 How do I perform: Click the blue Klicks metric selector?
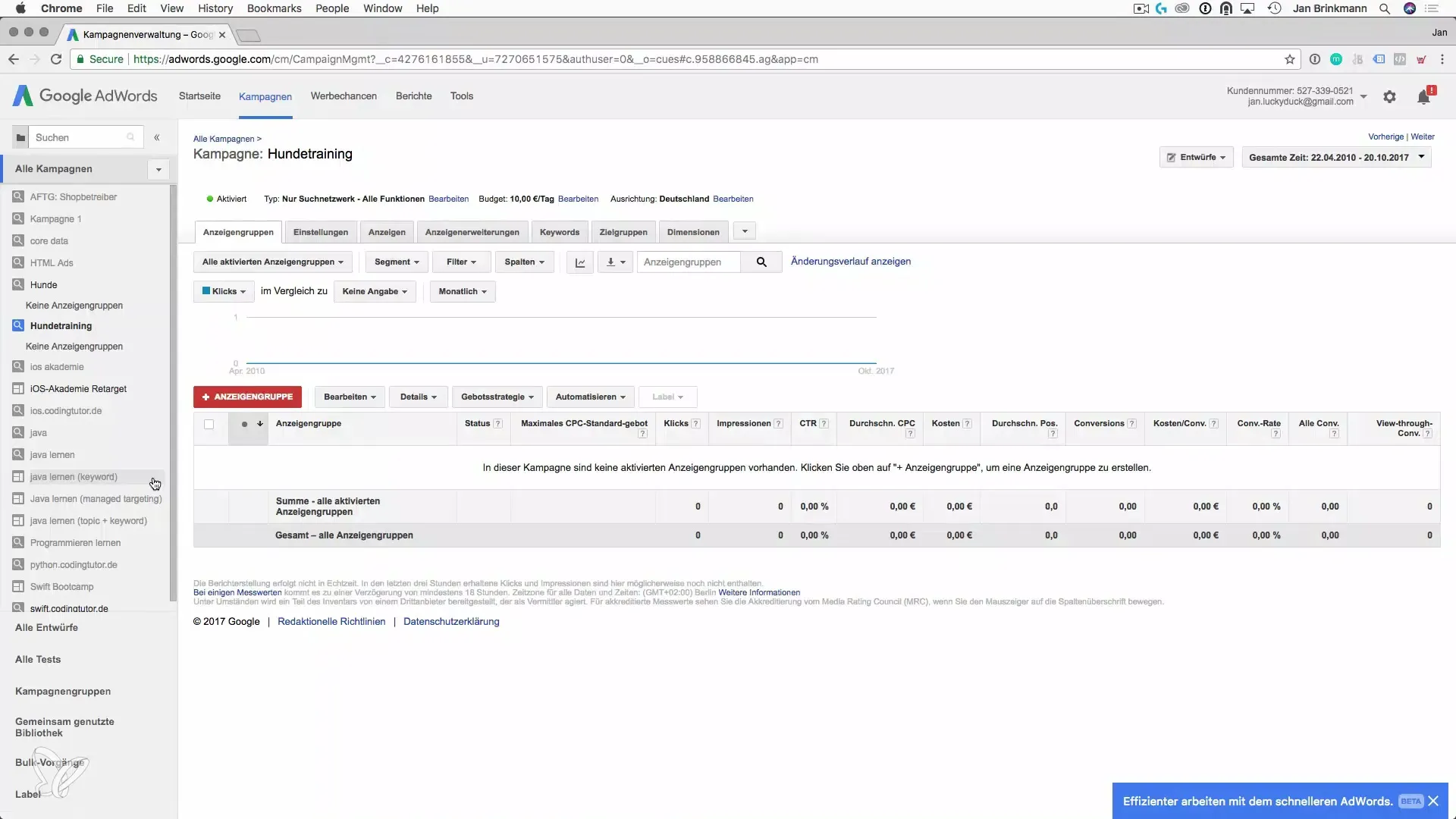(224, 291)
